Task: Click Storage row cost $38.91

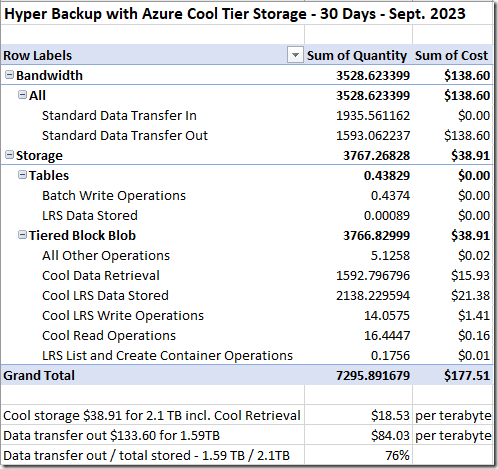Action: pos(470,156)
